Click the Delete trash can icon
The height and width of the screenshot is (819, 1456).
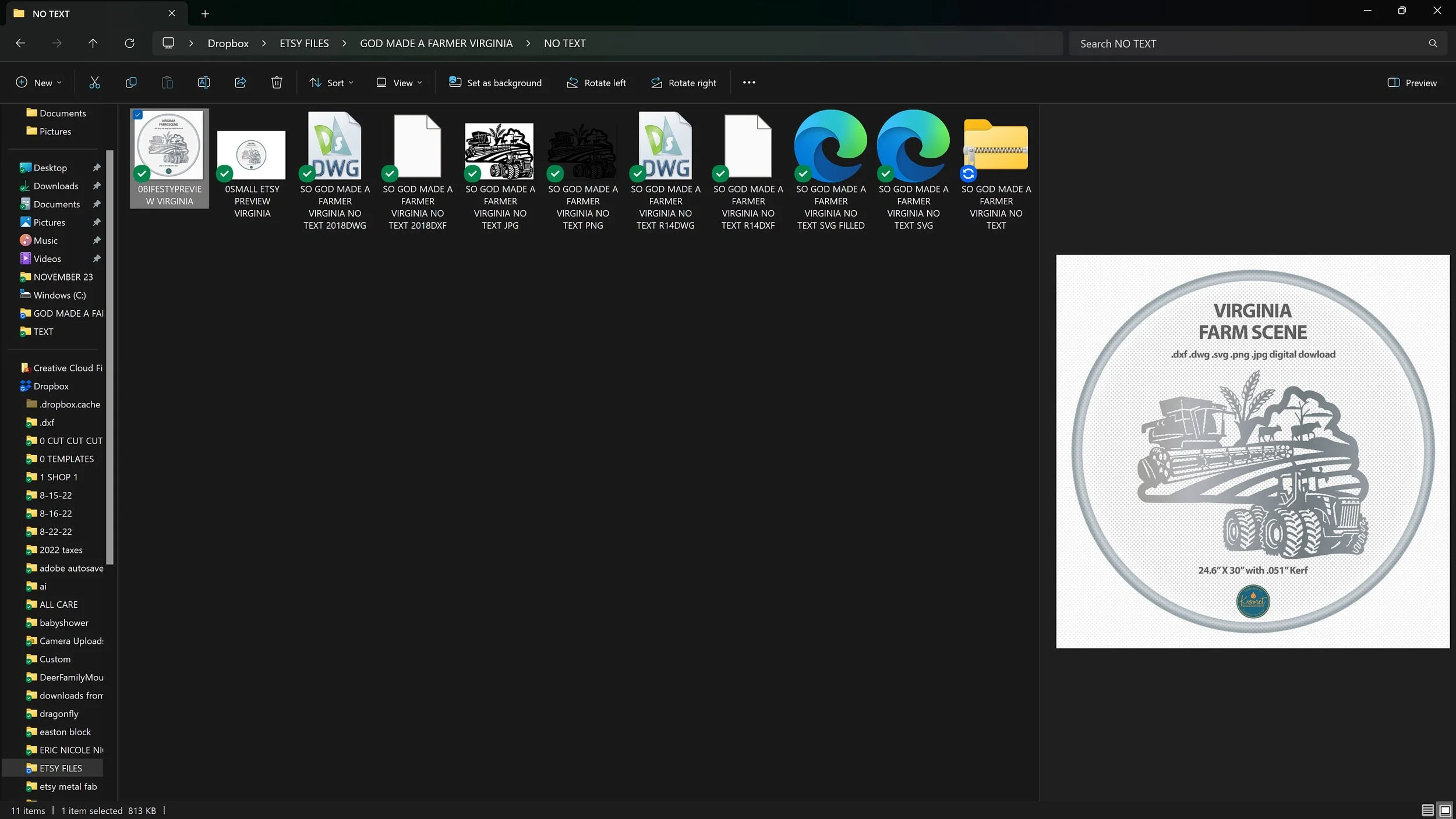pyautogui.click(x=277, y=83)
